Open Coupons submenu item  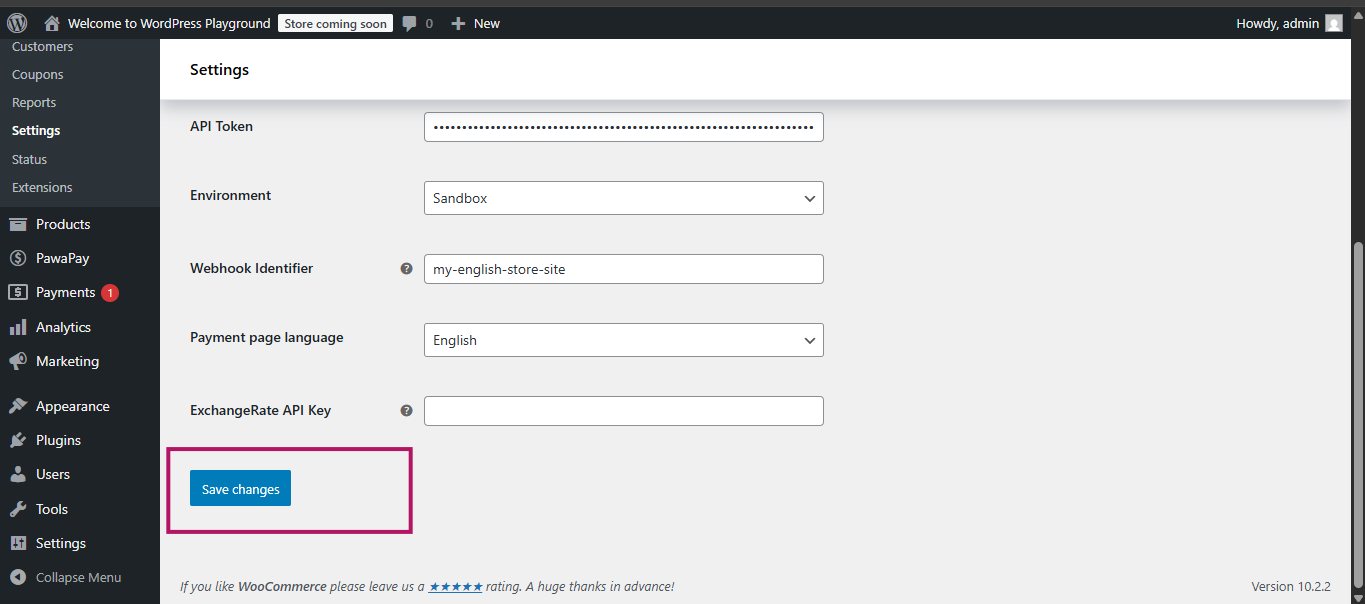coord(37,74)
